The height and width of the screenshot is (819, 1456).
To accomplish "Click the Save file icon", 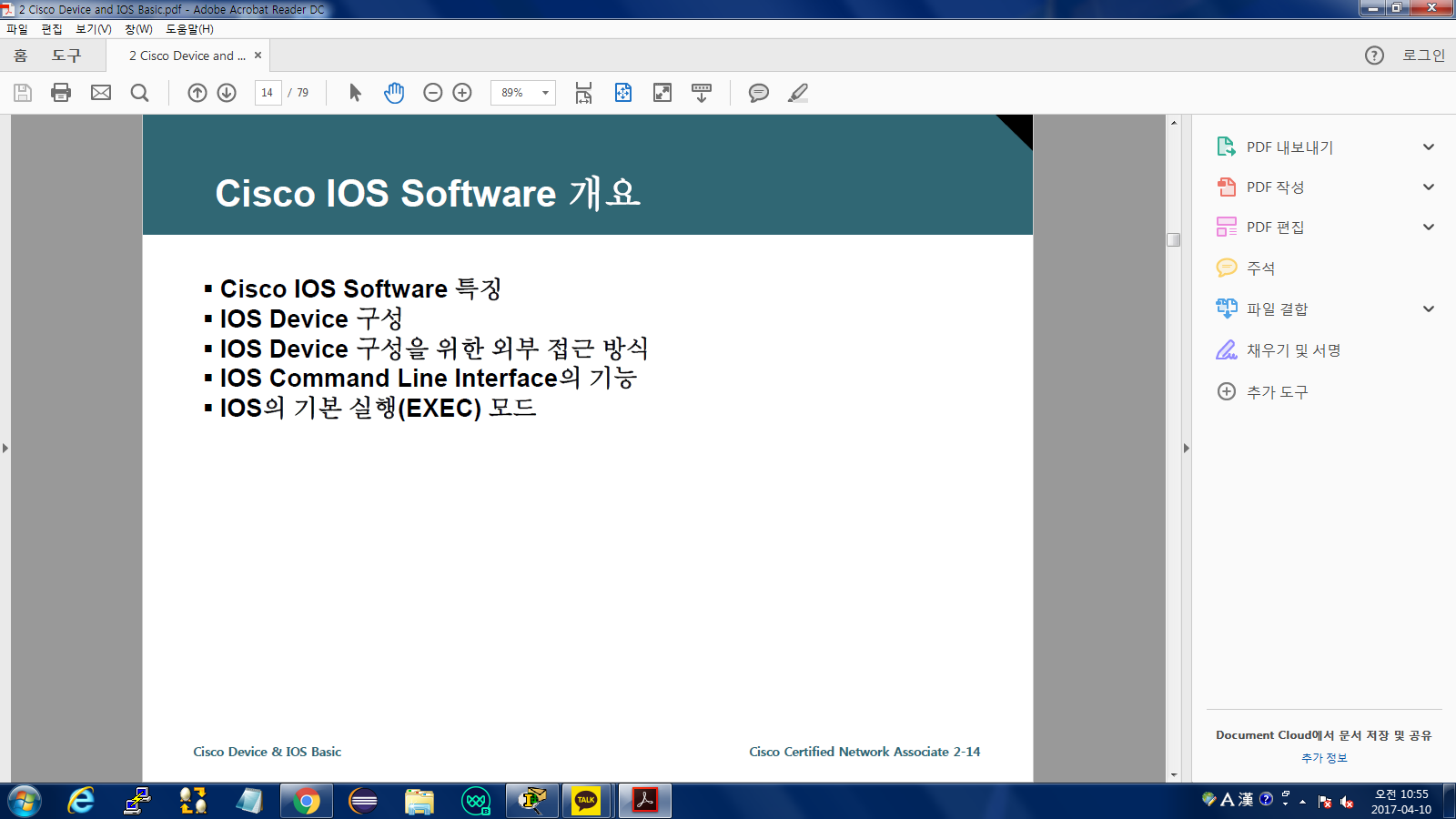I will [23, 93].
